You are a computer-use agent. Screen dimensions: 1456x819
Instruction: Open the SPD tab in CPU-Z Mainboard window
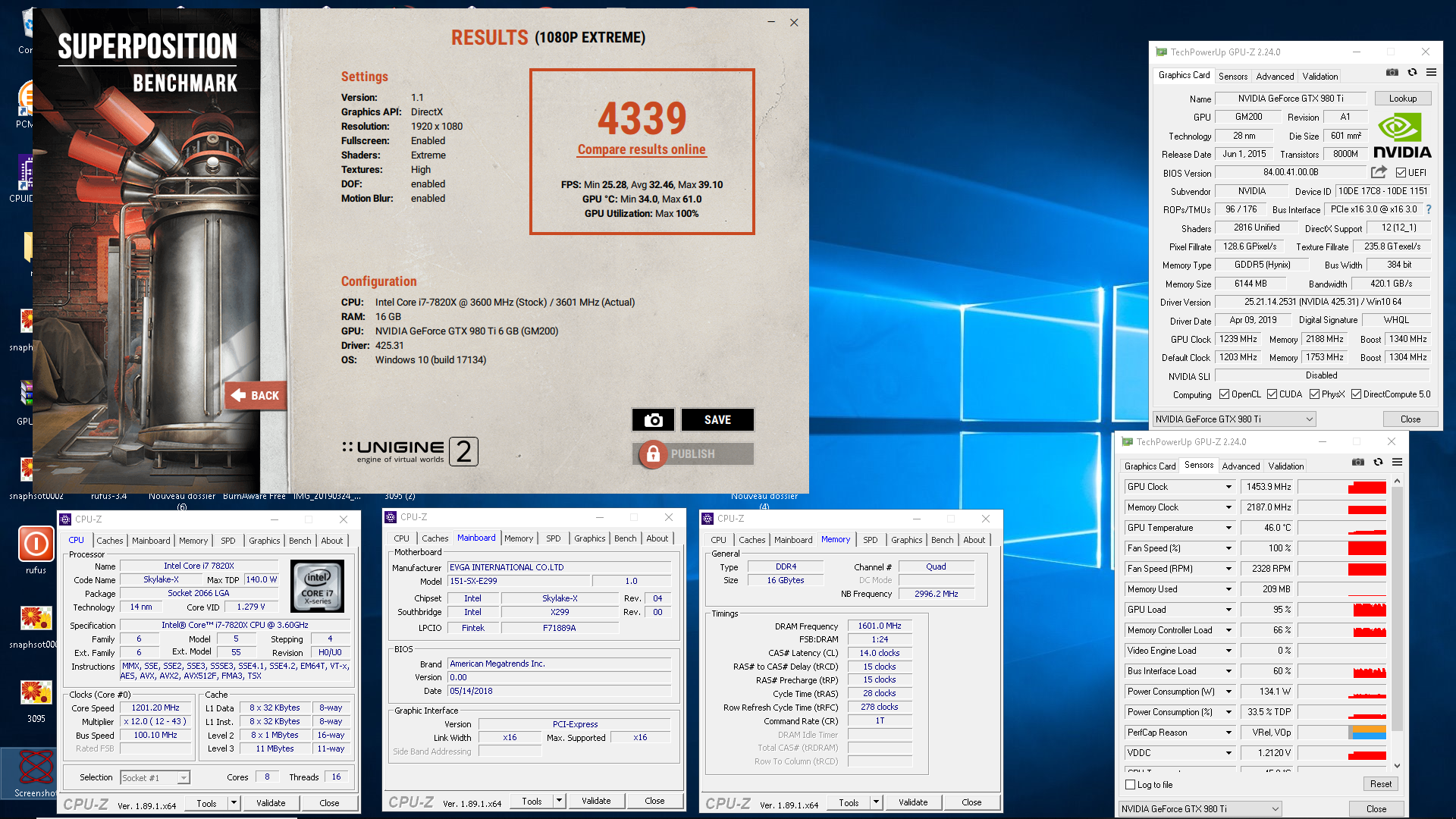pos(554,538)
